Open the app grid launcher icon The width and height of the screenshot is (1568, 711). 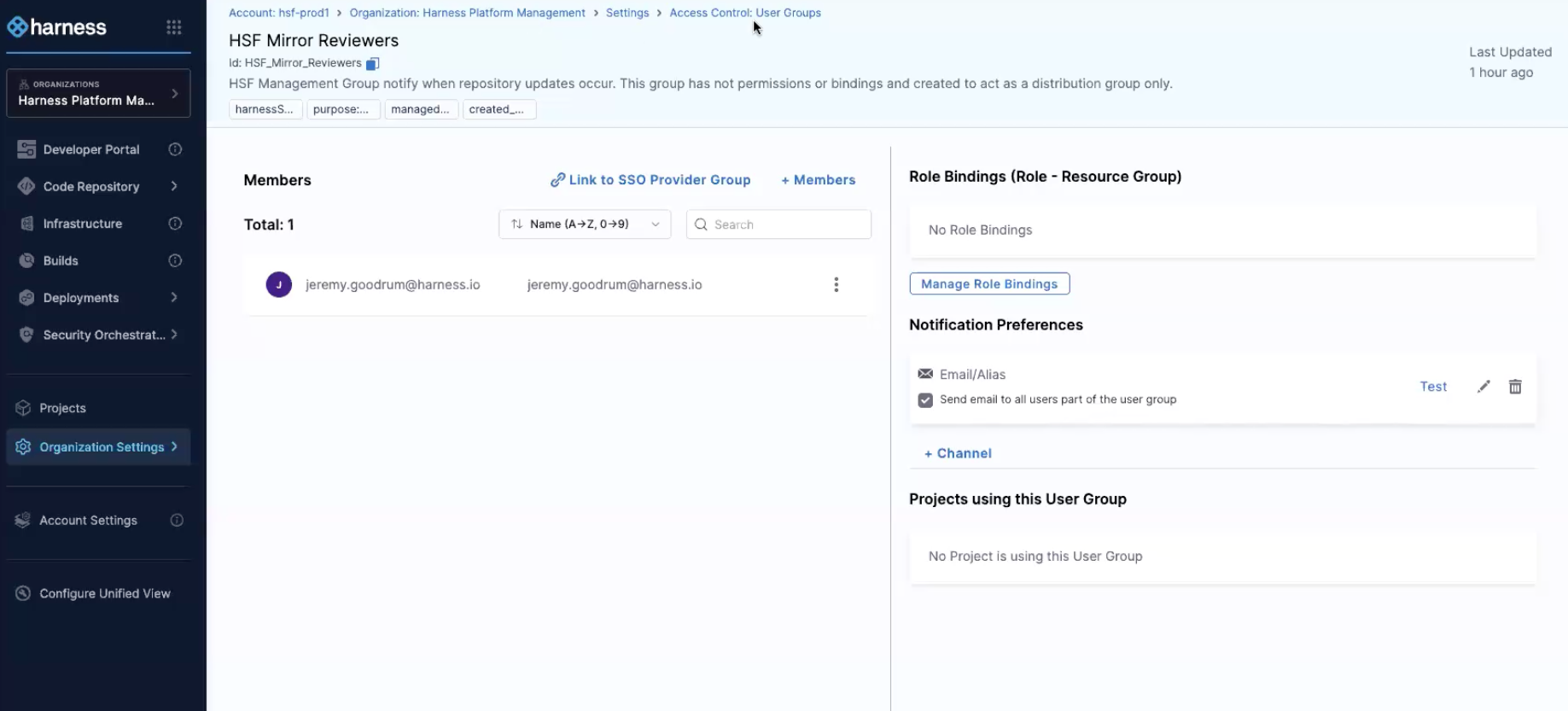174,27
